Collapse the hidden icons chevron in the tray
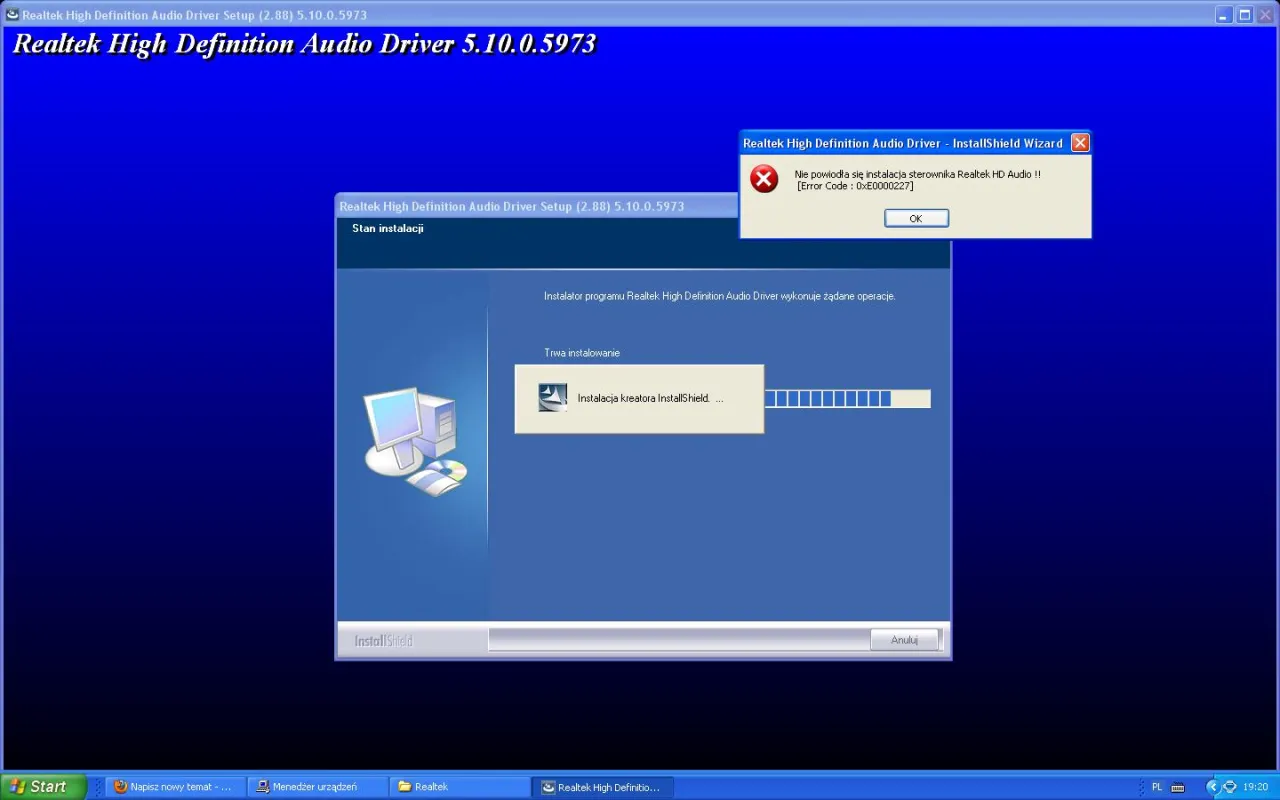The width and height of the screenshot is (1280, 800). 1213,787
